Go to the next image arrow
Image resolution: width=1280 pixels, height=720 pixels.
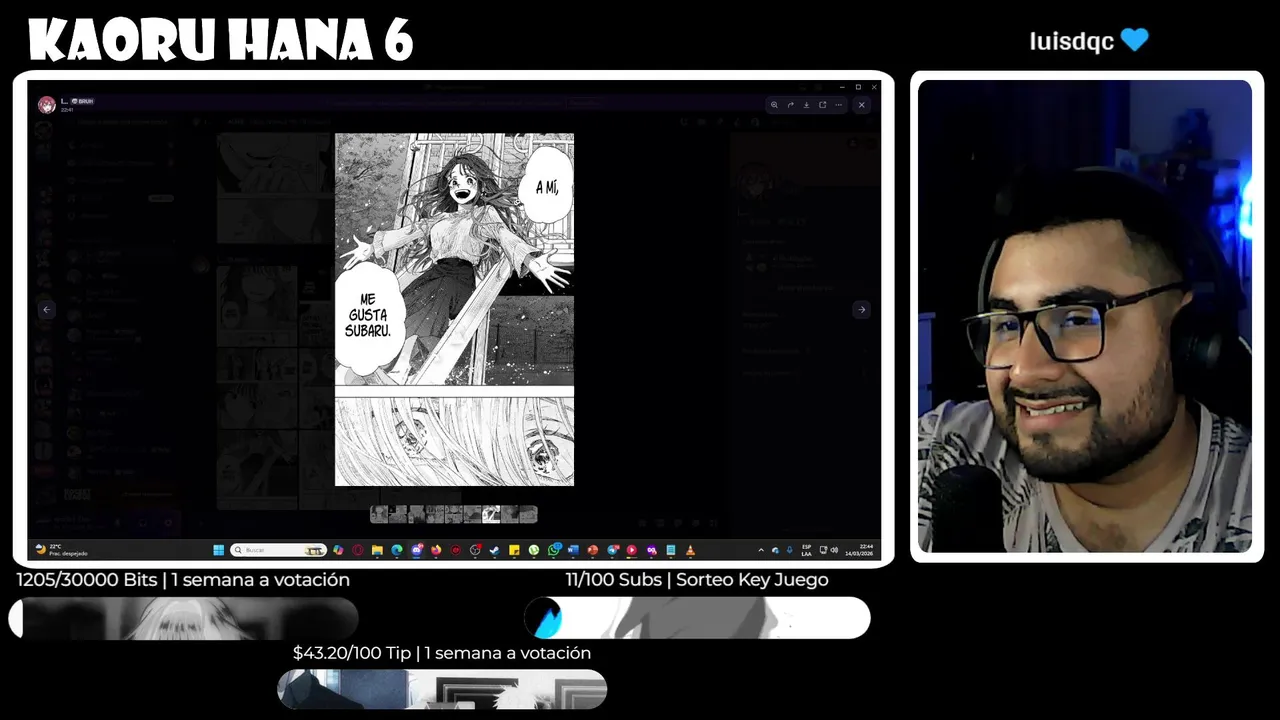[861, 310]
